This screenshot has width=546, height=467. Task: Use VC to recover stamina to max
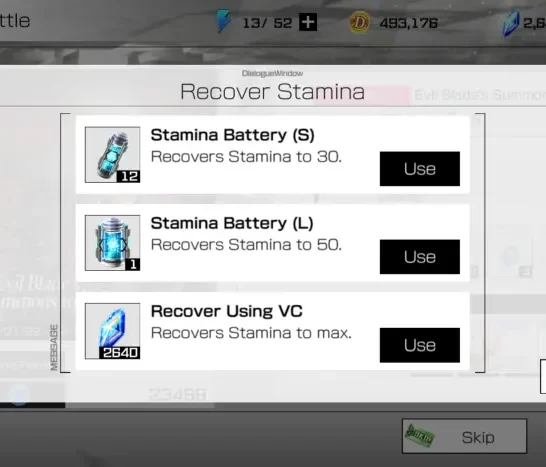[420, 345]
